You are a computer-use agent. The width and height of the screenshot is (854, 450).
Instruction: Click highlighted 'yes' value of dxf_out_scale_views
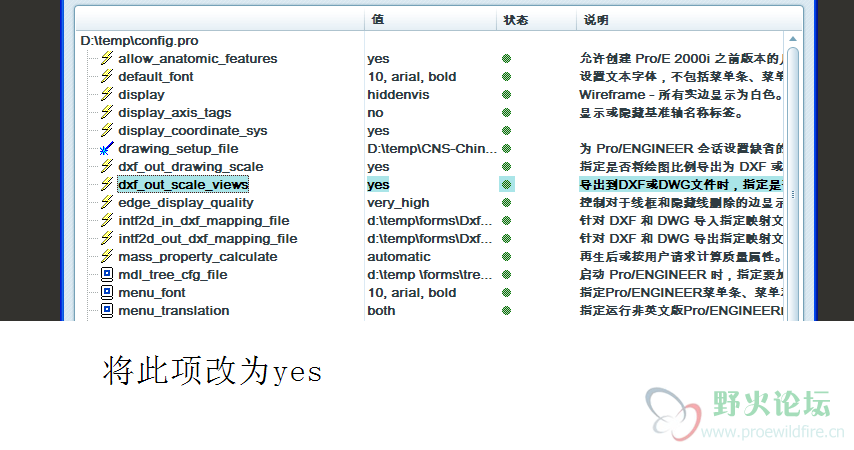(378, 184)
